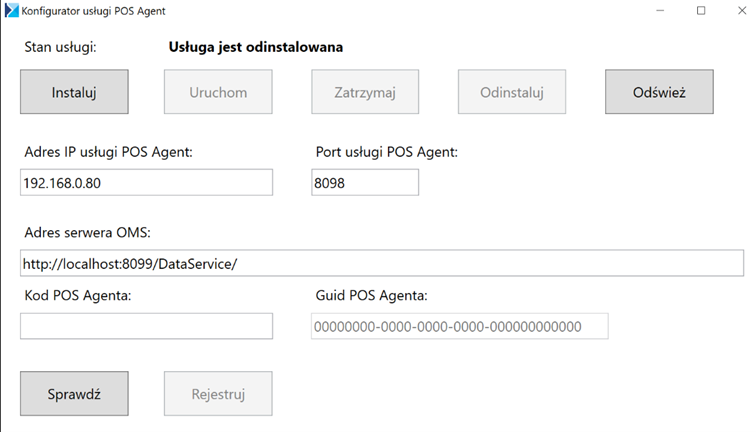Screen dimensions: 756x432
Task: Focus the POS Agent IP address field
Action: click(147, 183)
